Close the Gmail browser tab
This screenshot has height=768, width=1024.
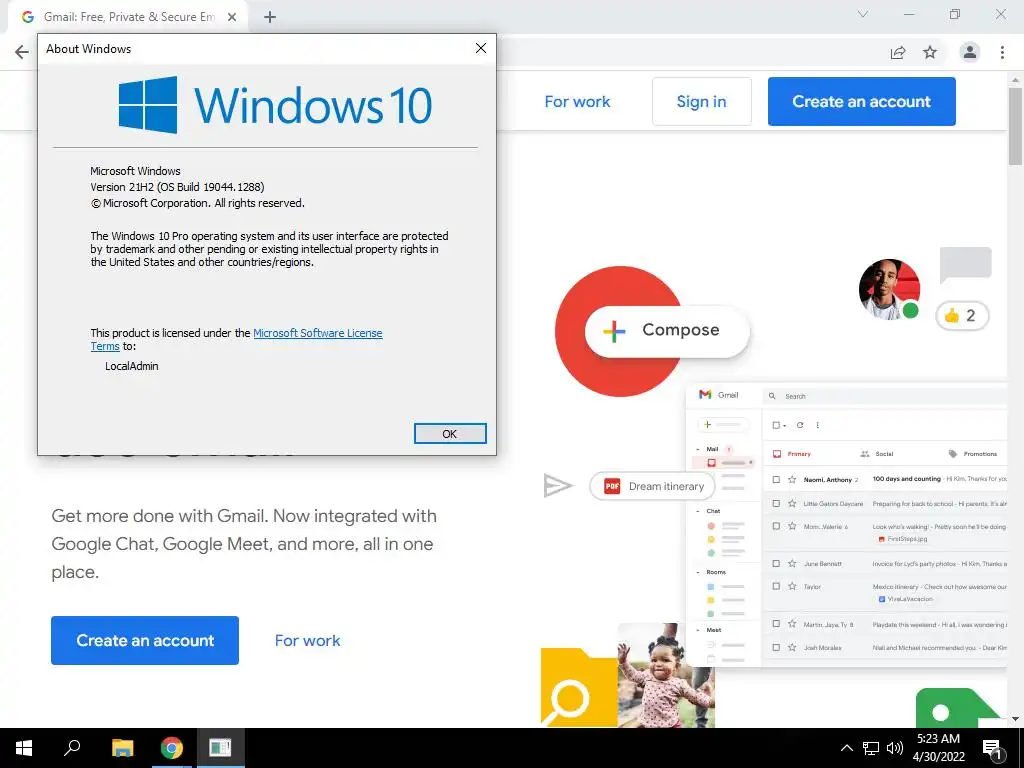coord(232,17)
